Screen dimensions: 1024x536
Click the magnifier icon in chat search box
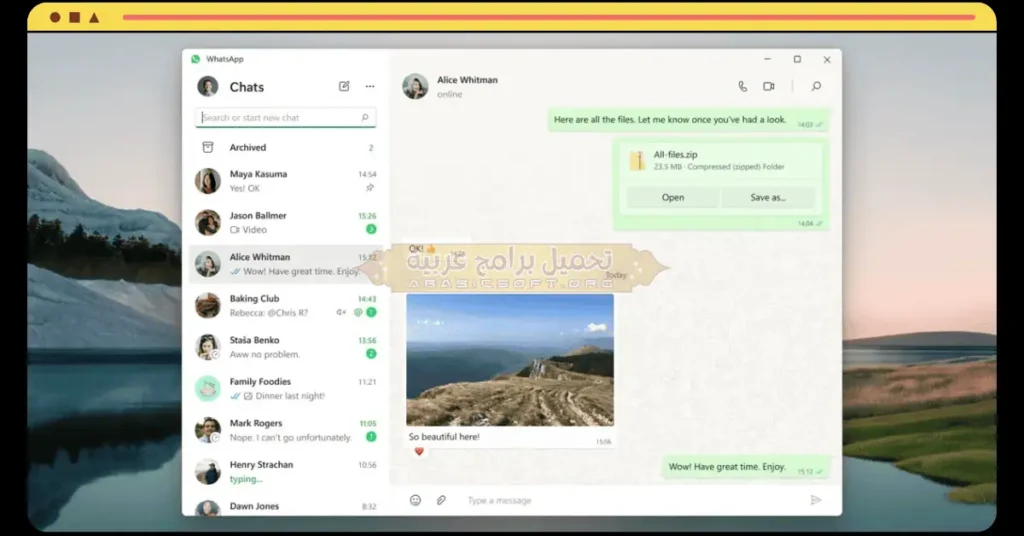pyautogui.click(x=365, y=118)
